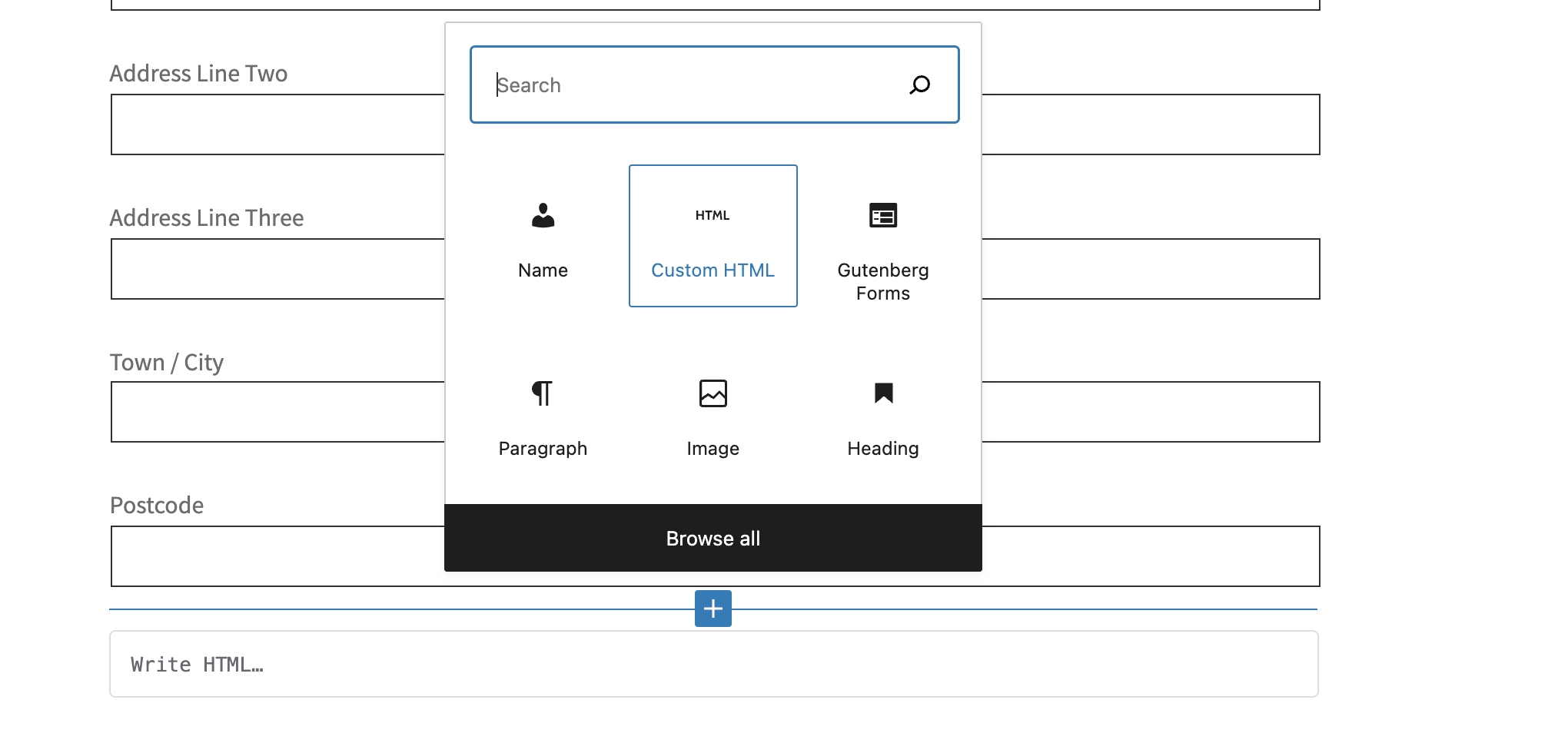Click the blue plus block inserter
Image resolution: width=1568 pixels, height=753 pixels.
[713, 608]
